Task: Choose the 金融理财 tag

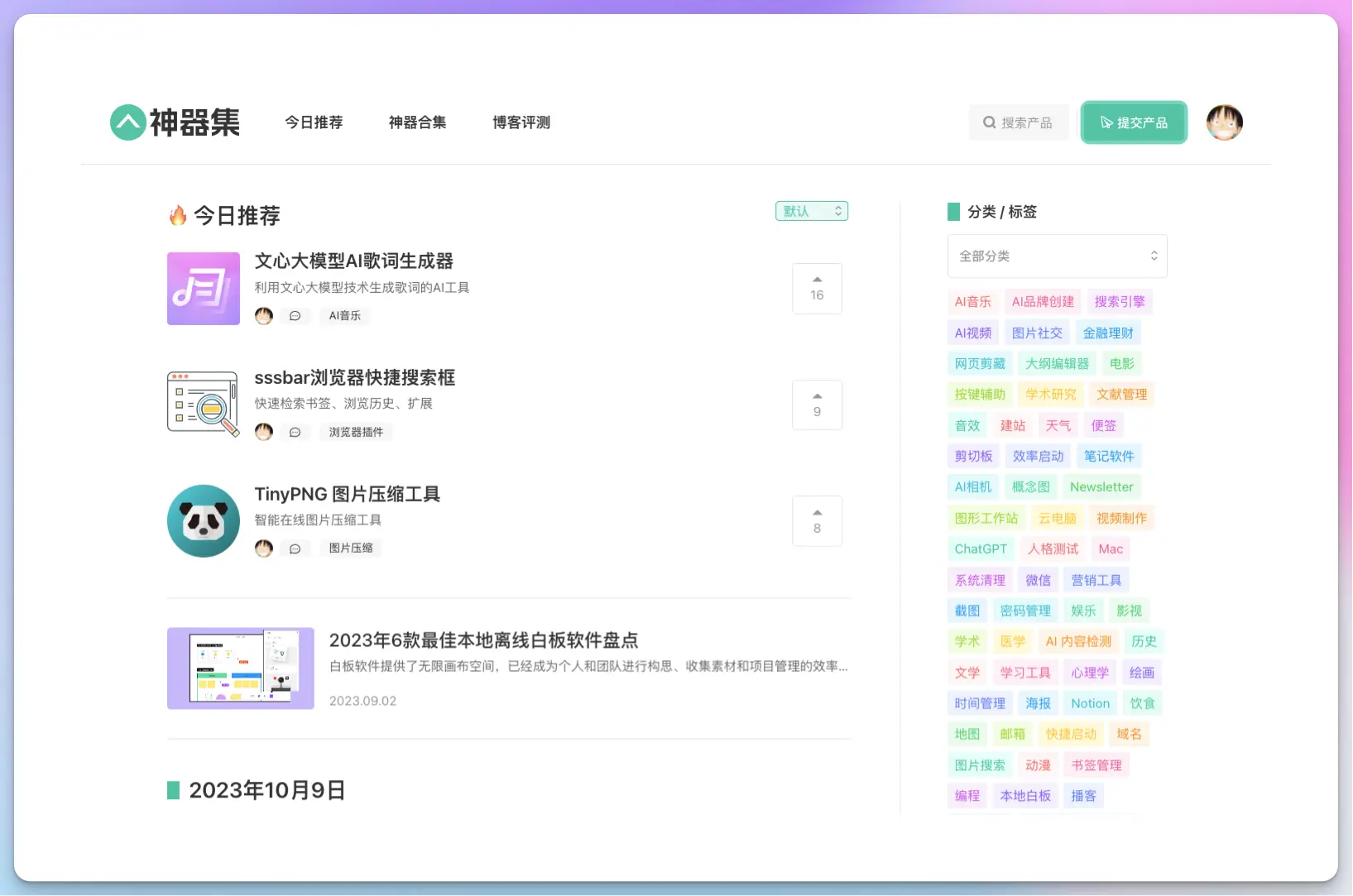Action: click(x=1108, y=333)
